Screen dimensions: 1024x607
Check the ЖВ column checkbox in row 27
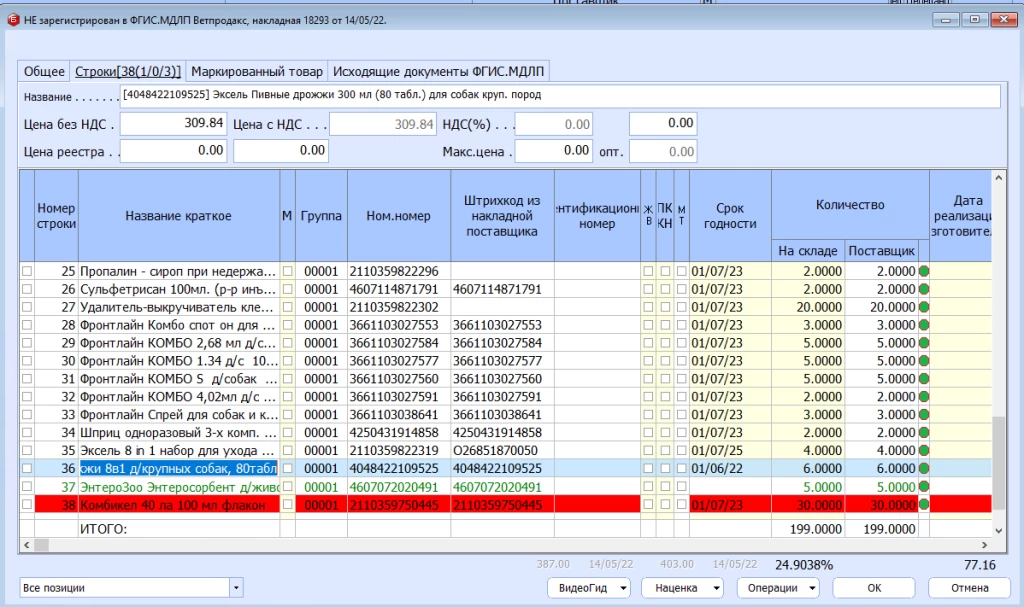[x=648, y=307]
